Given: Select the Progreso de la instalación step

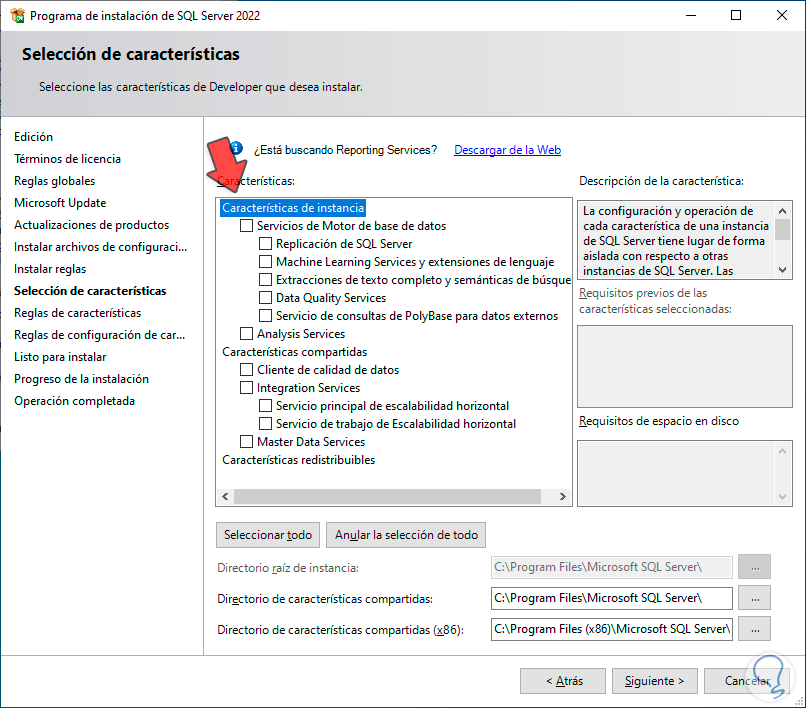Looking at the screenshot, I should (x=81, y=379).
